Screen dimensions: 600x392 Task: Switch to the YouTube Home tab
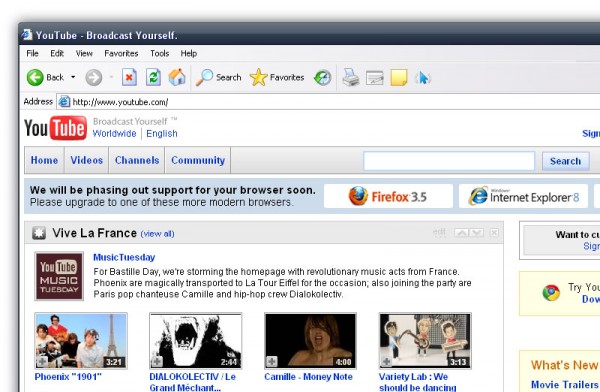[x=44, y=160]
